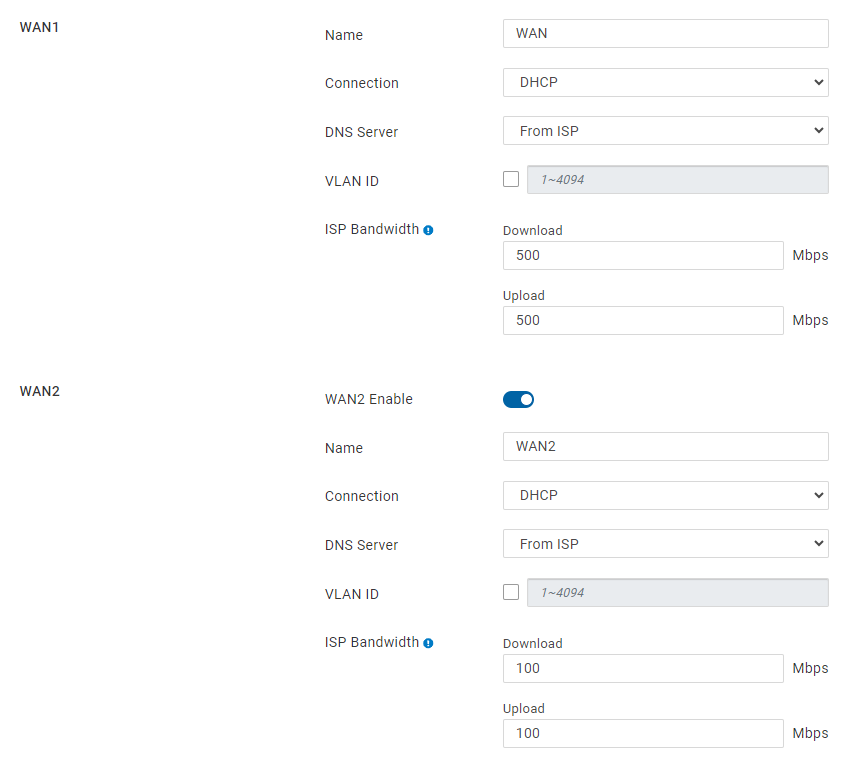
Task: Click the WAN2 Name field containing WAN2
Action: (665, 447)
